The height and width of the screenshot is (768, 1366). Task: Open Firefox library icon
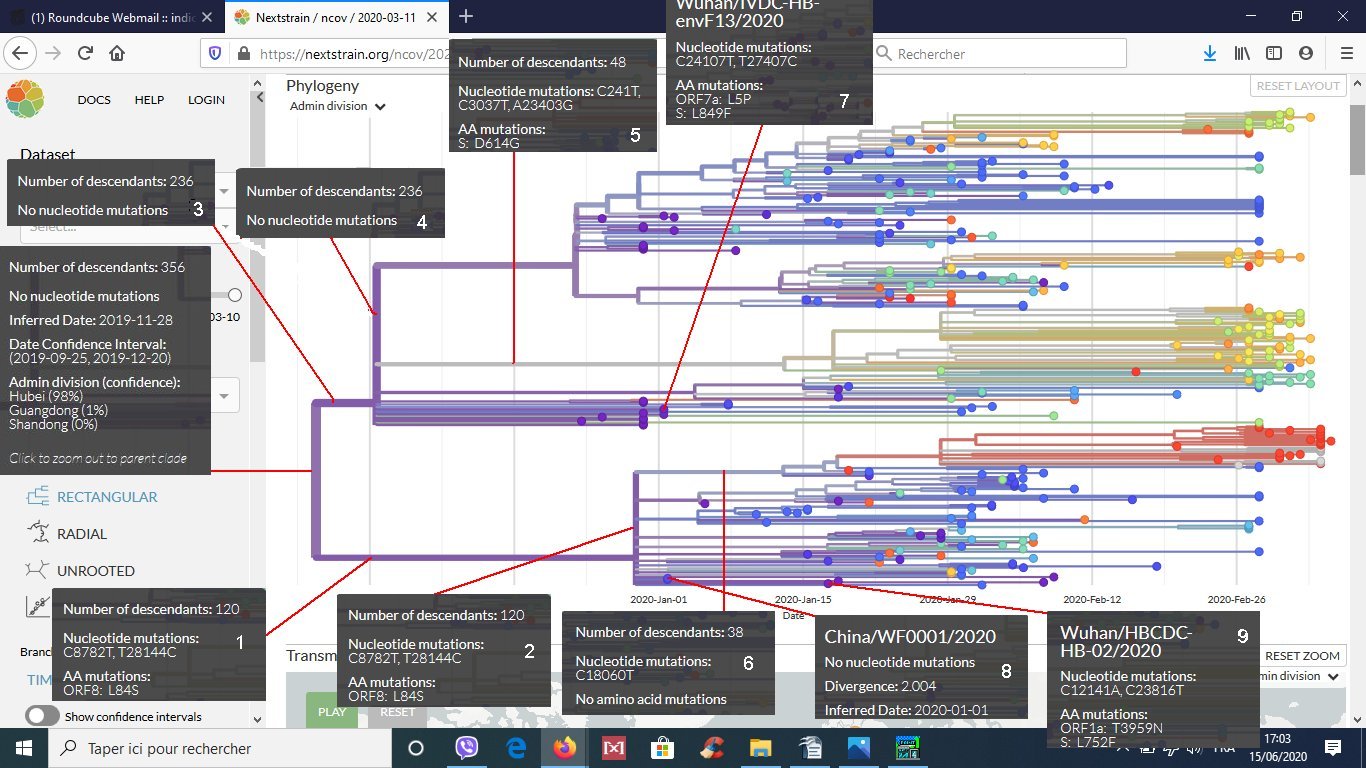1241,54
